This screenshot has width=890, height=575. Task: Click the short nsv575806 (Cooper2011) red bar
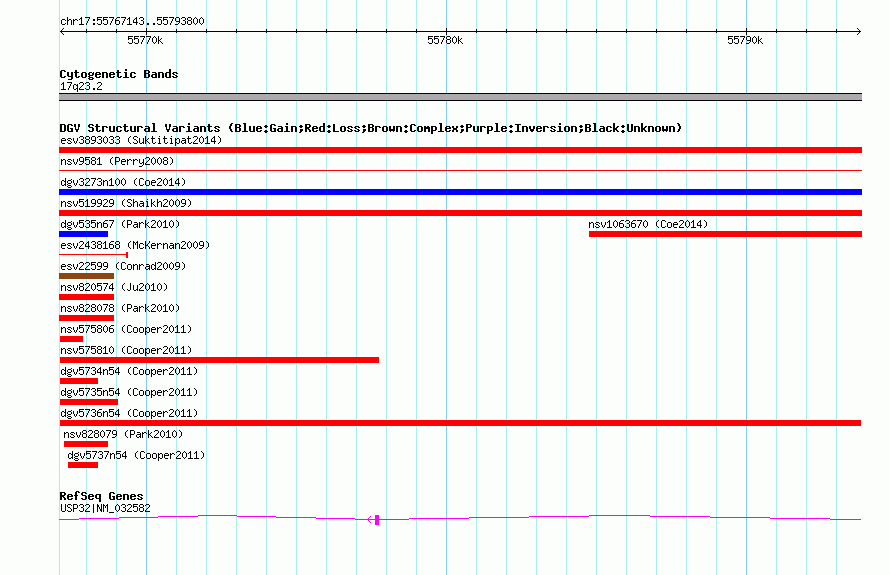tap(71, 339)
